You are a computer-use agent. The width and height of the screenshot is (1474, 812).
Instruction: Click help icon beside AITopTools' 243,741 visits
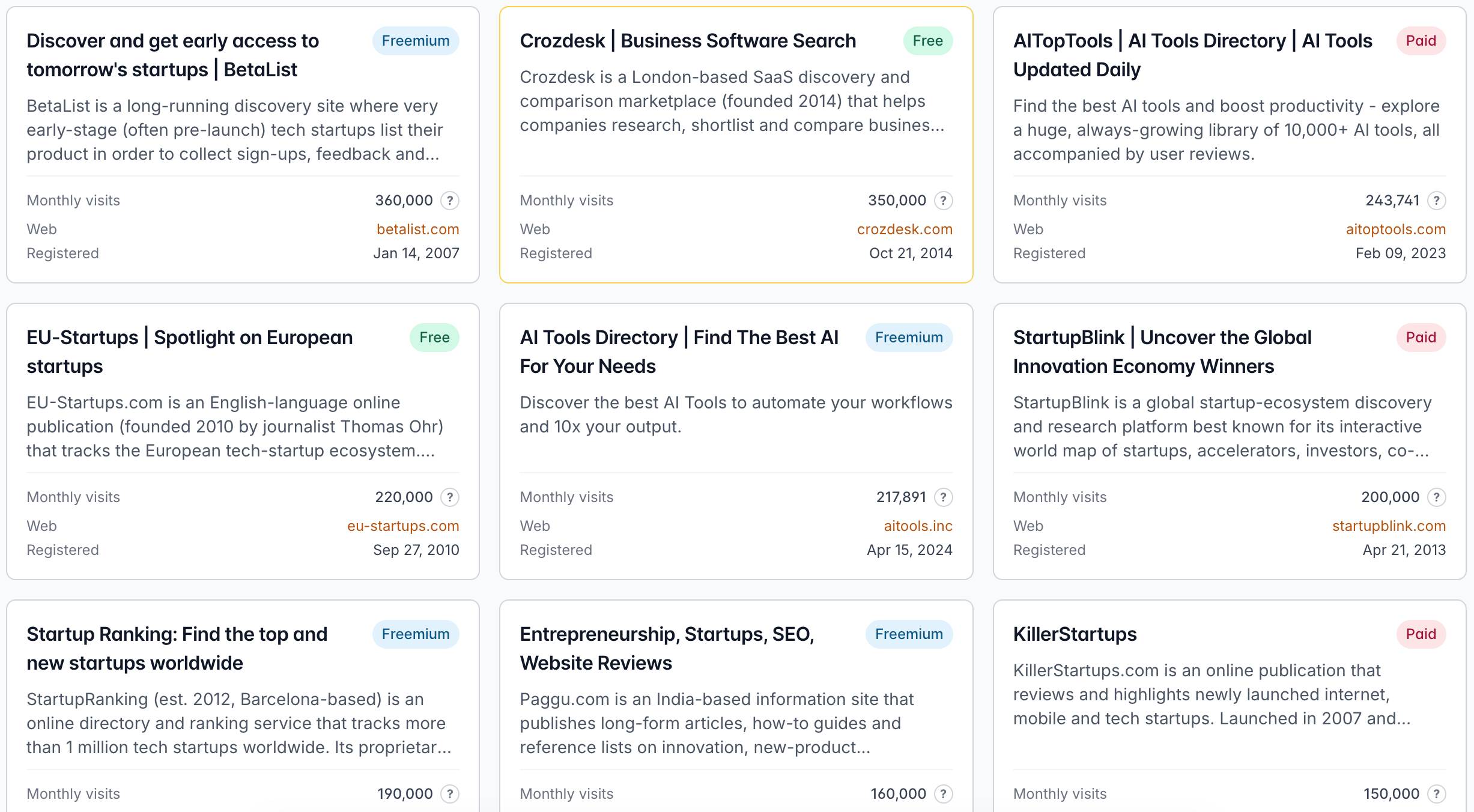(1436, 201)
